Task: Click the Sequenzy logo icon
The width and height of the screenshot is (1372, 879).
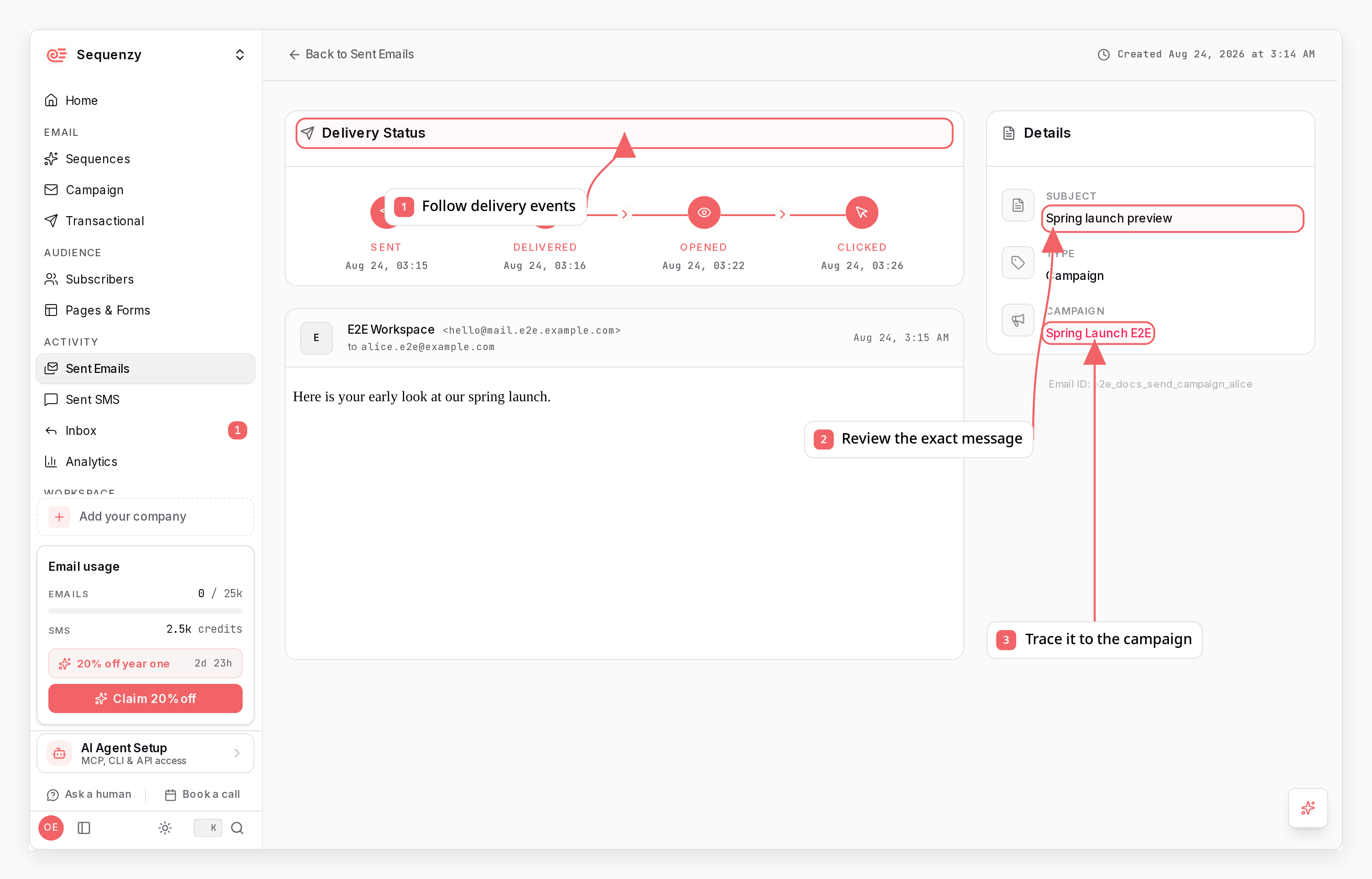Action: point(57,55)
